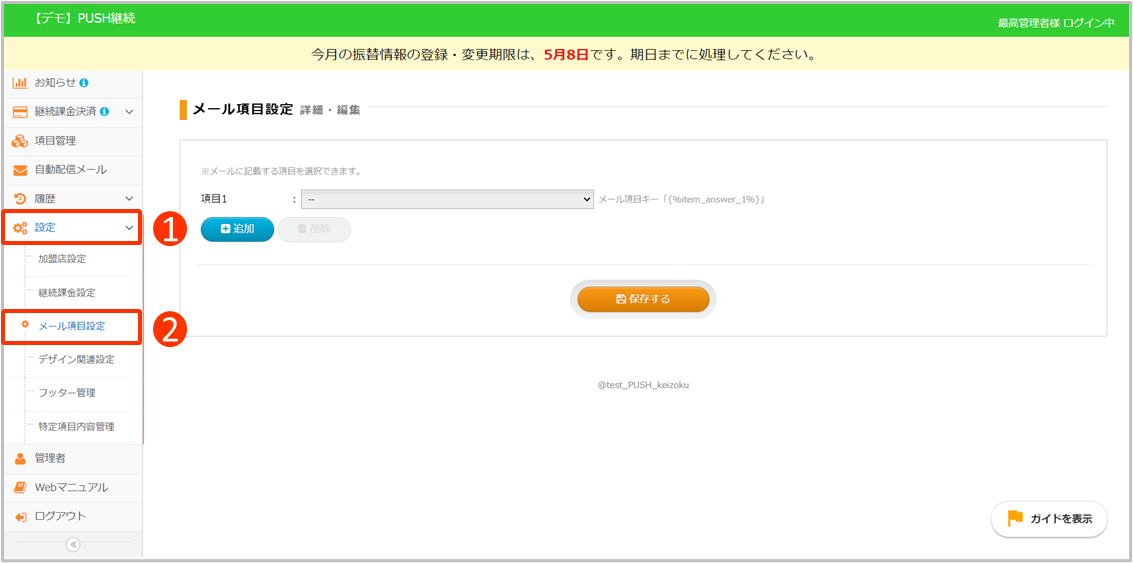1133x563 pixels.
Task: Open 加盟店設定 in the settings submenu
Action: click(62, 259)
